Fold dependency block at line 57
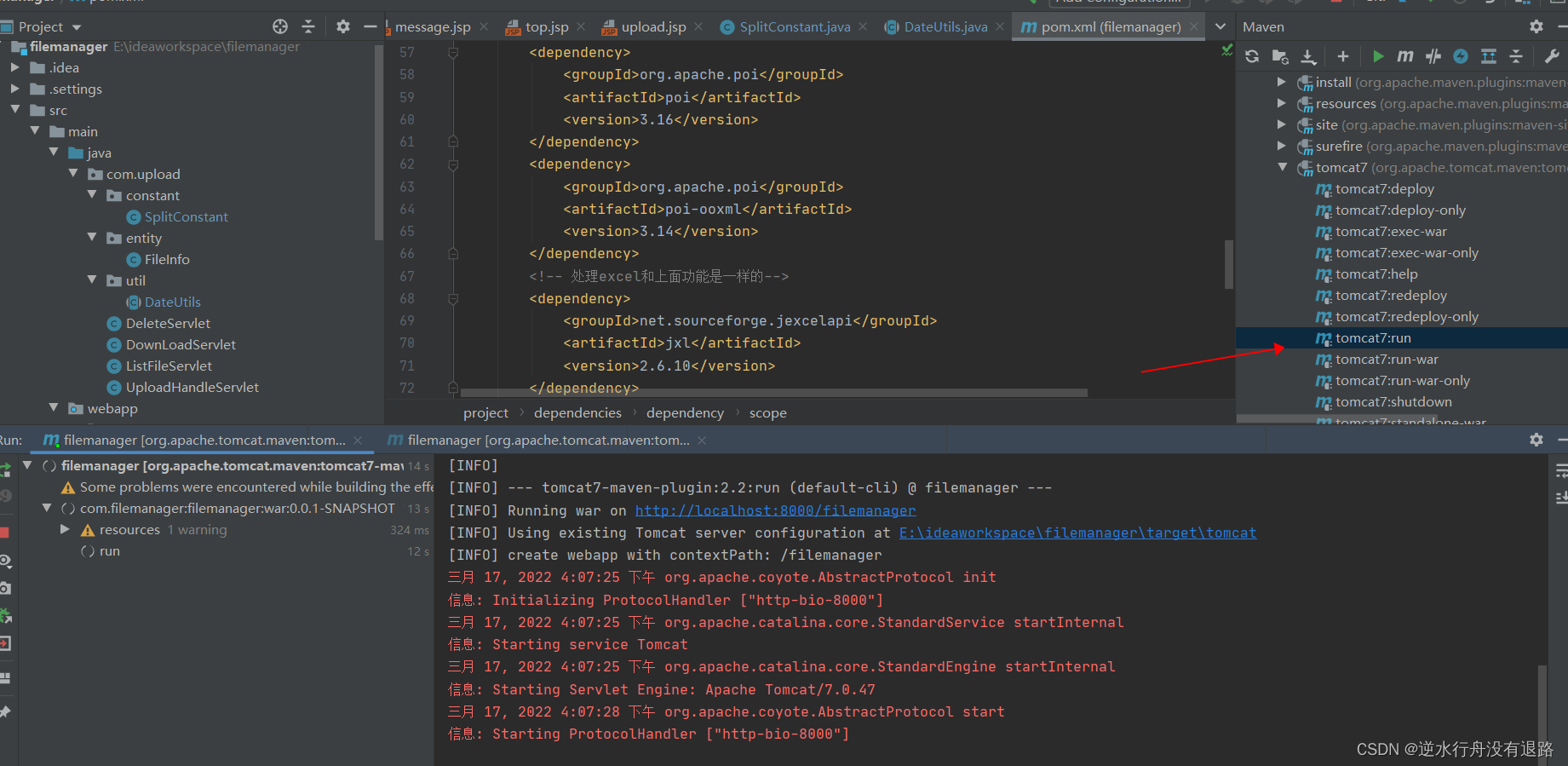1568x766 pixels. click(453, 53)
